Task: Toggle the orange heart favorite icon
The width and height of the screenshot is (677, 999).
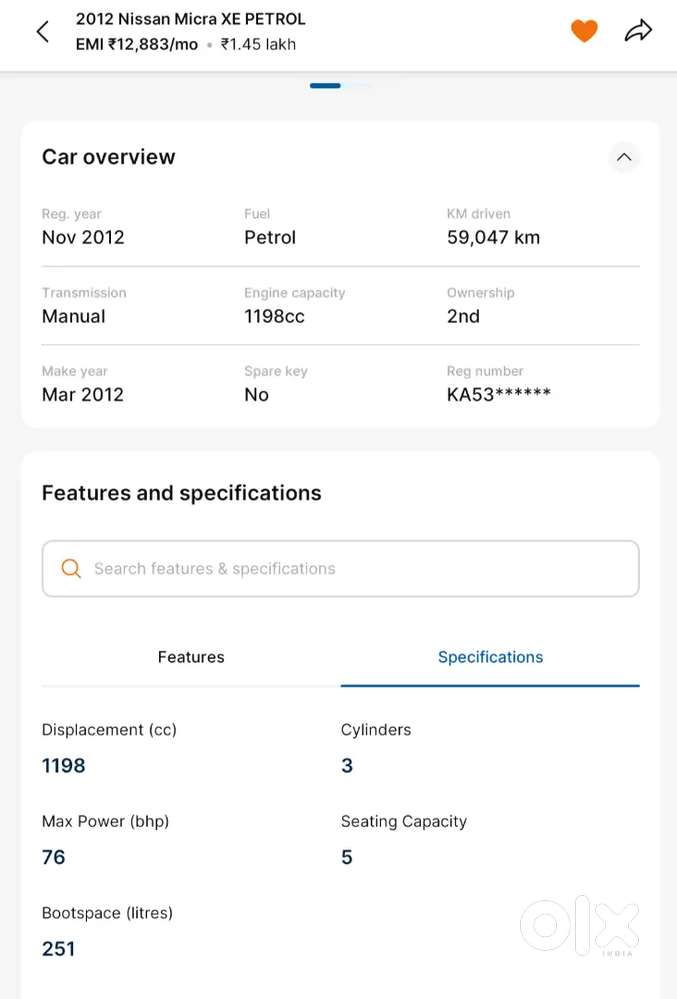Action: coord(583,31)
